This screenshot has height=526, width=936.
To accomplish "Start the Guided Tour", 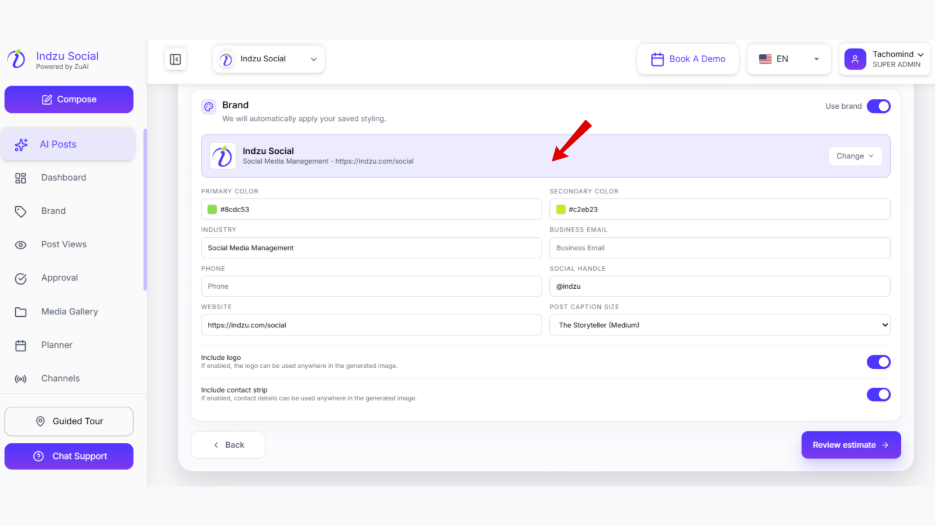I will click(69, 422).
